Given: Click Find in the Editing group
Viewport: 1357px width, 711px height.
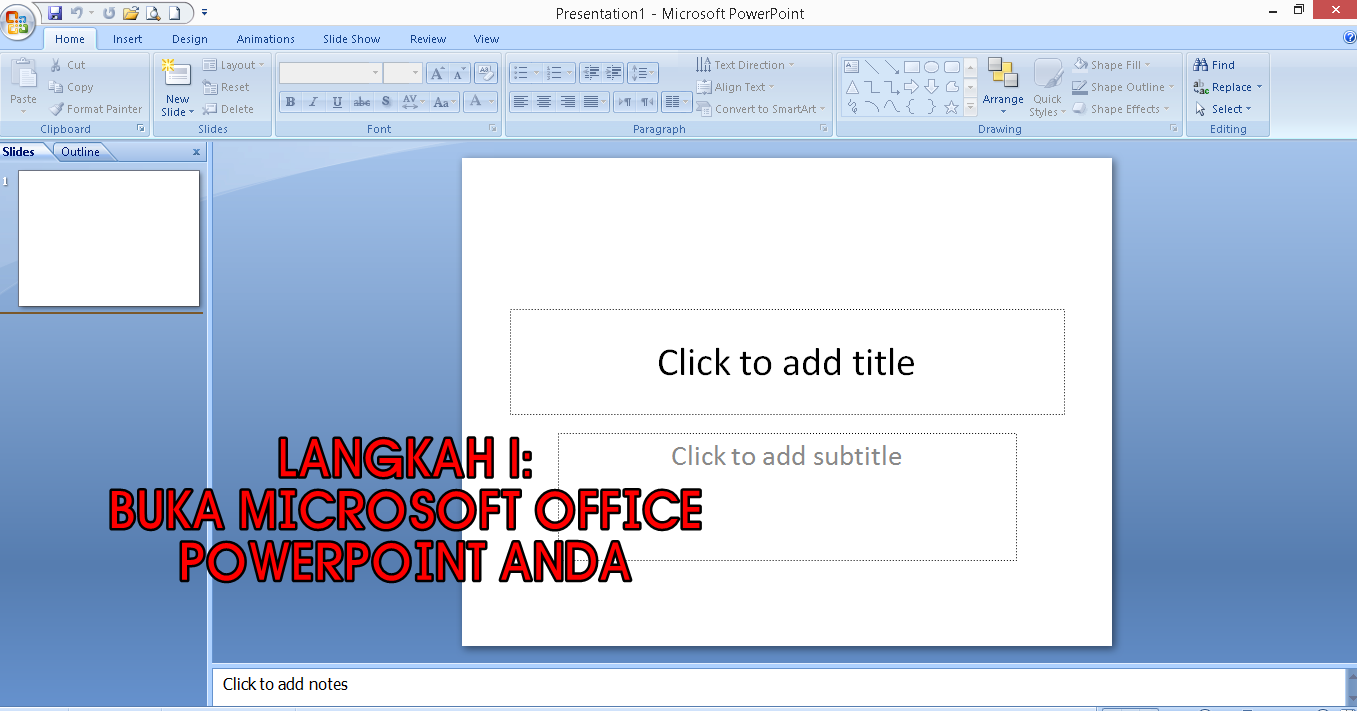Looking at the screenshot, I should [x=1214, y=65].
